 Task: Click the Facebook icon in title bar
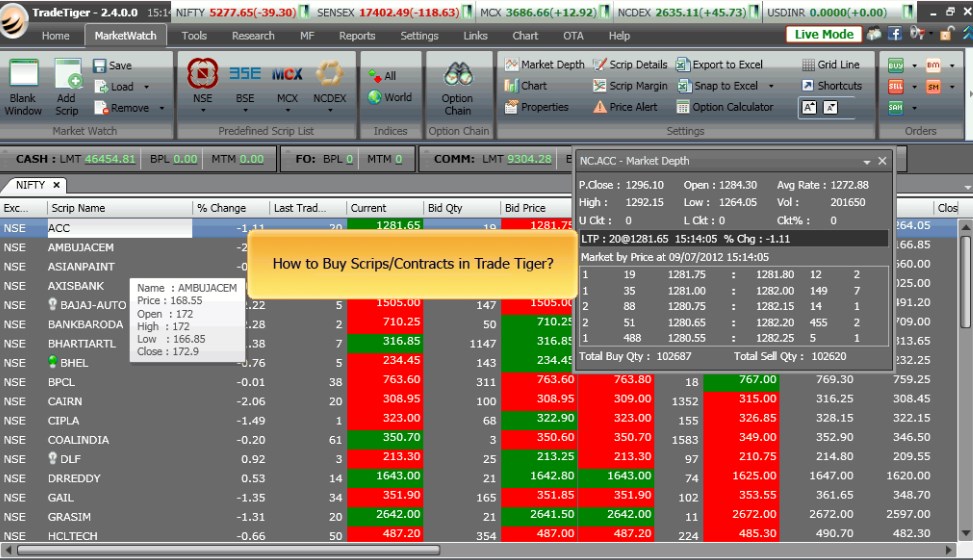click(895, 34)
